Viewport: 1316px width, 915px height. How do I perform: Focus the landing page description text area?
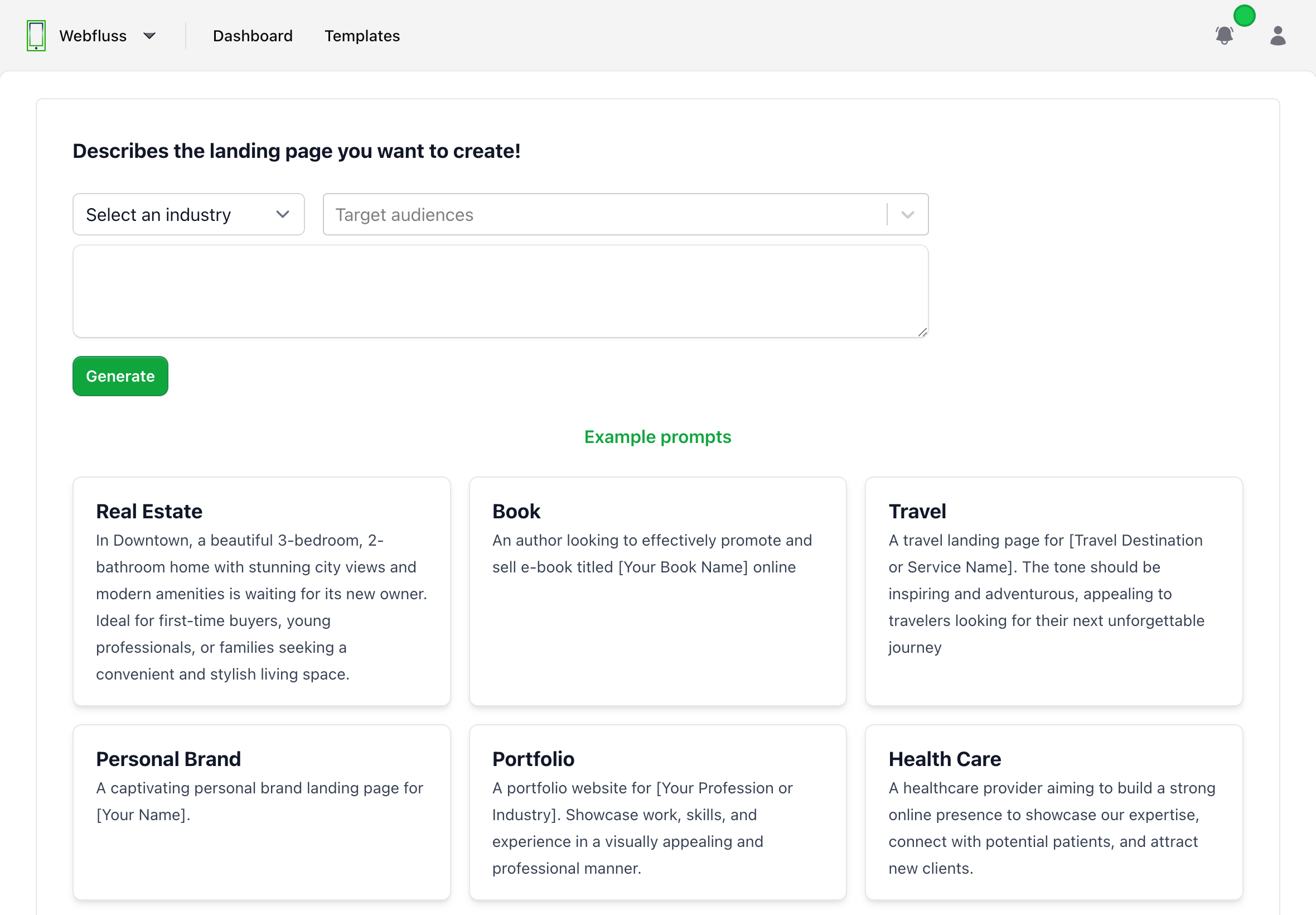coord(500,291)
